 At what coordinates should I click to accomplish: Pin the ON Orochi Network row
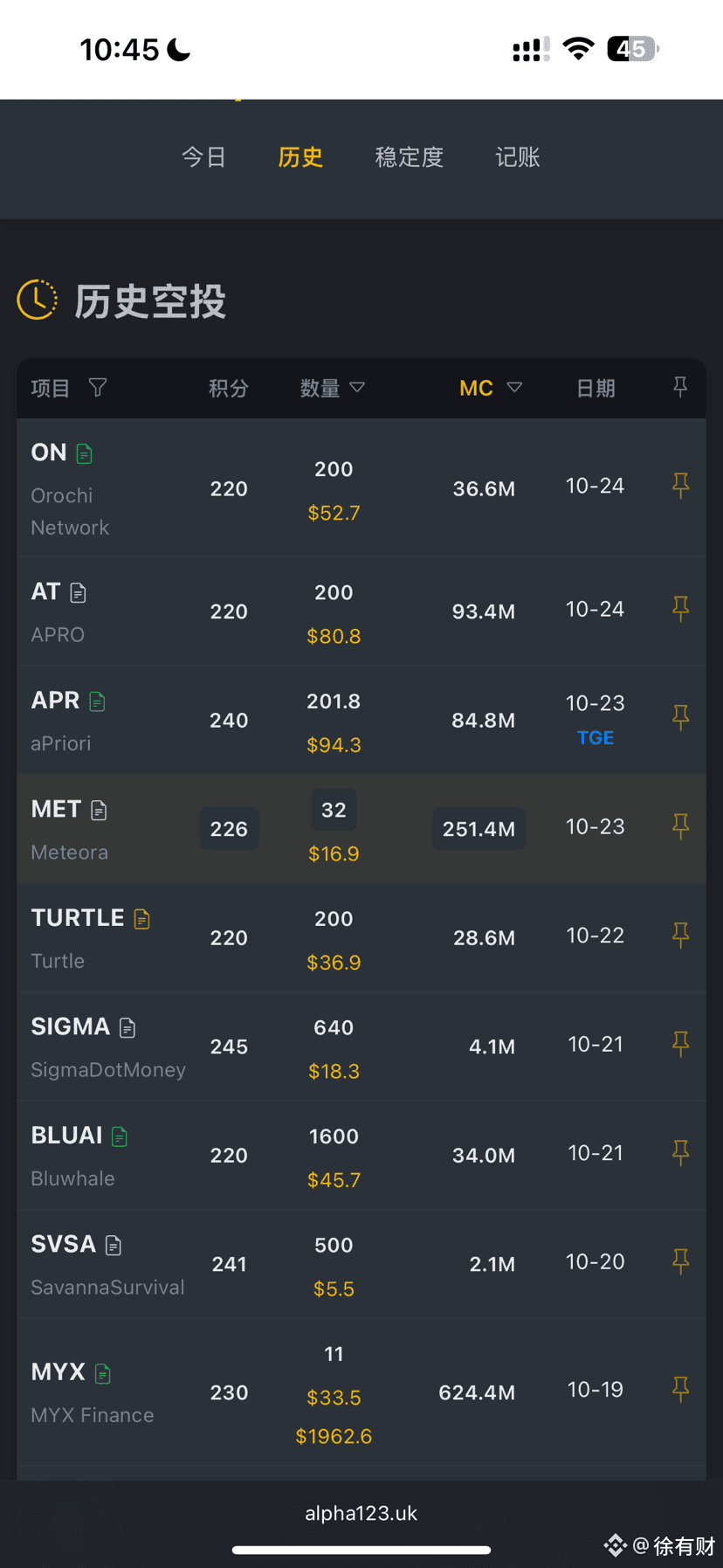pyautogui.click(x=680, y=485)
